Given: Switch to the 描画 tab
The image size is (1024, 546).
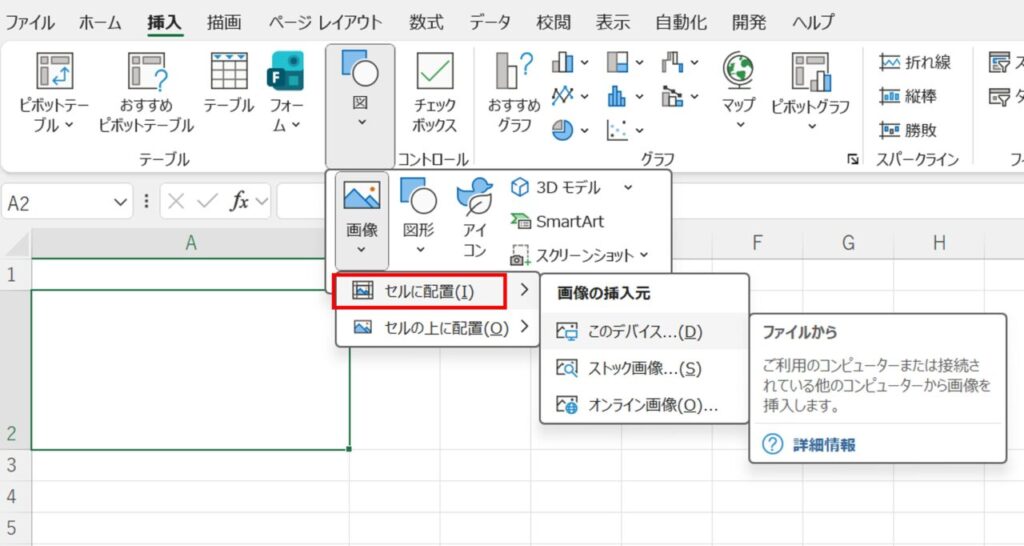Looking at the screenshot, I should point(224,22).
